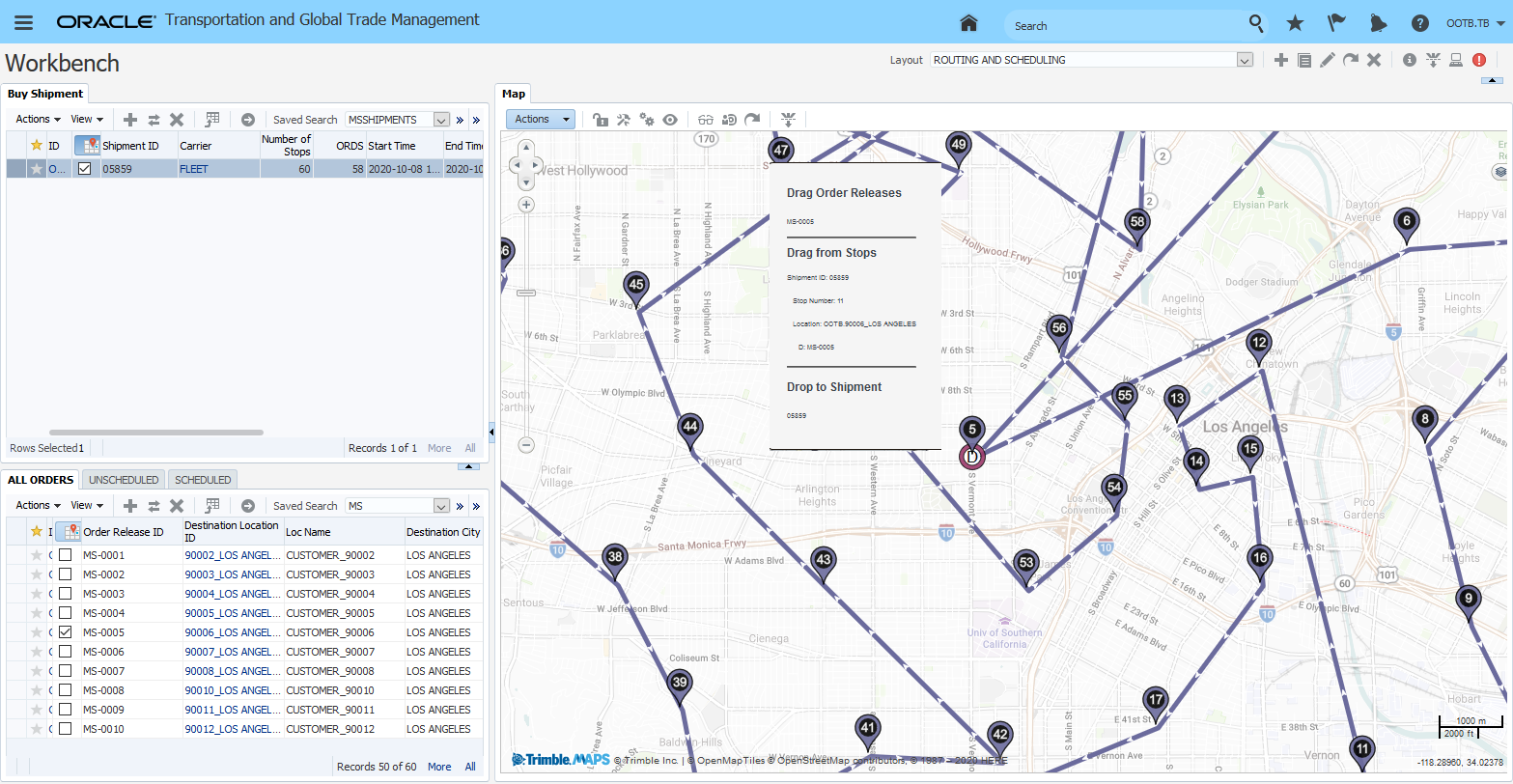
Task: Uncheck the MS-0005 order checkbox
Action: [x=65, y=632]
